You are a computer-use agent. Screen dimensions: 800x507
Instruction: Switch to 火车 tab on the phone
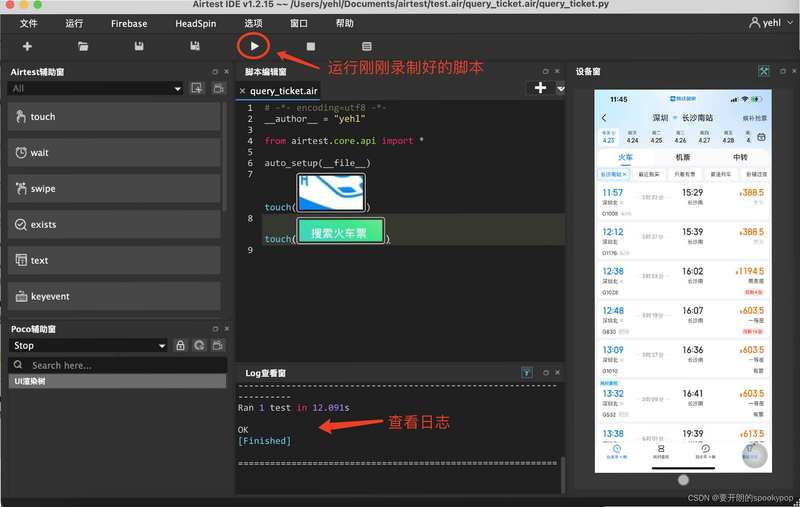pyautogui.click(x=626, y=158)
